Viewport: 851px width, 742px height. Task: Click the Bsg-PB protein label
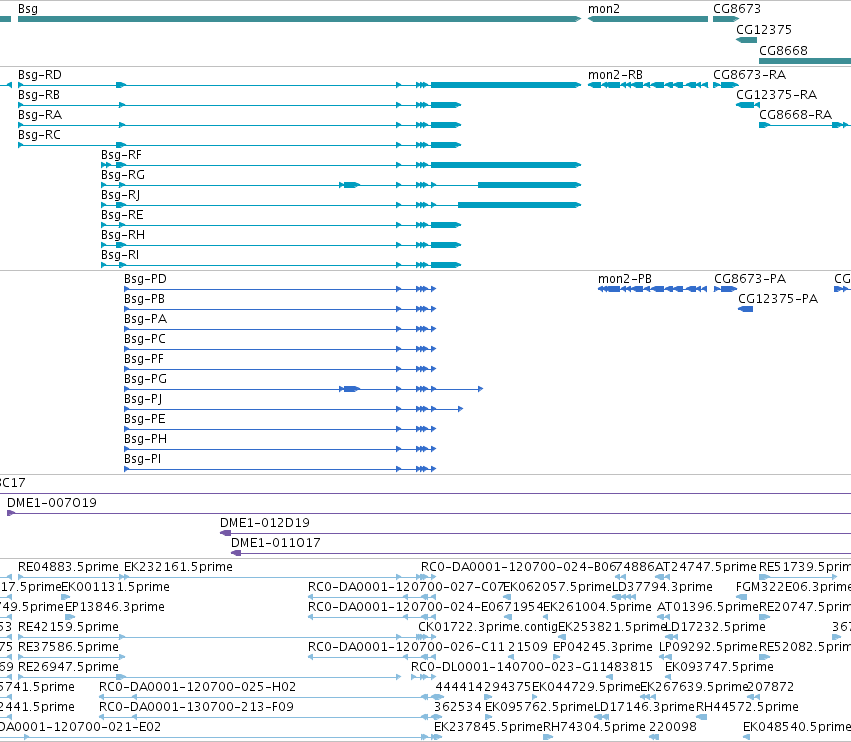pos(144,299)
